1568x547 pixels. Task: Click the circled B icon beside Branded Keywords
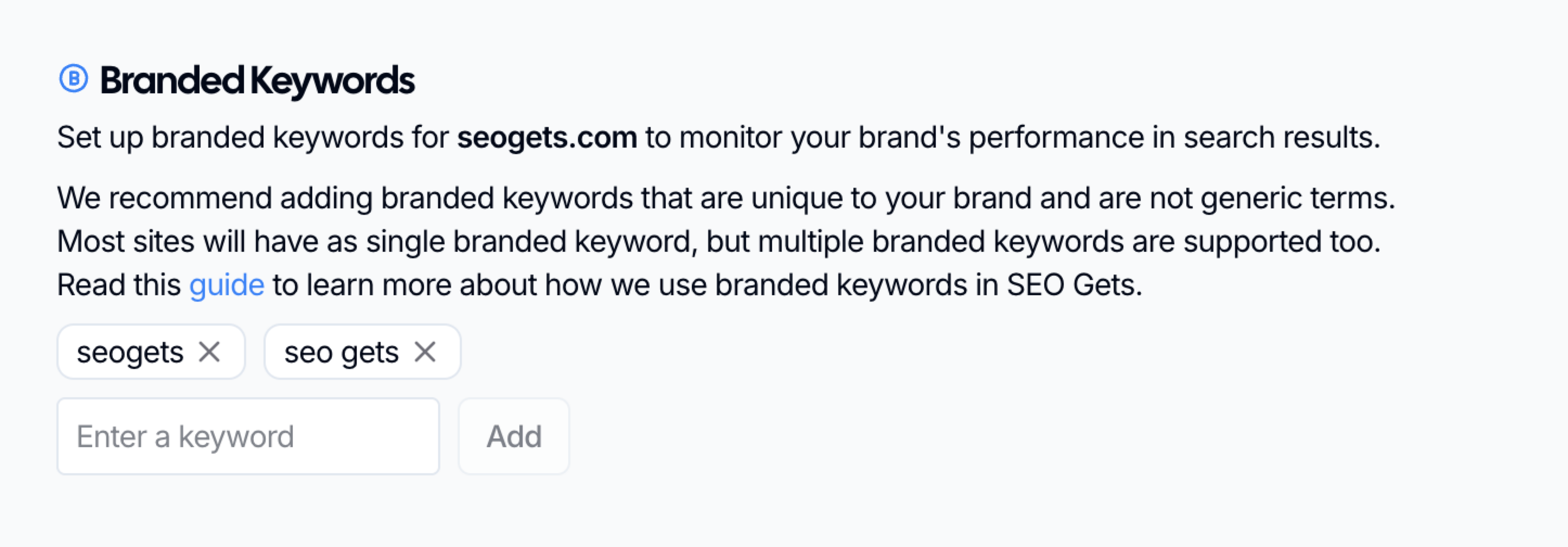[x=74, y=79]
